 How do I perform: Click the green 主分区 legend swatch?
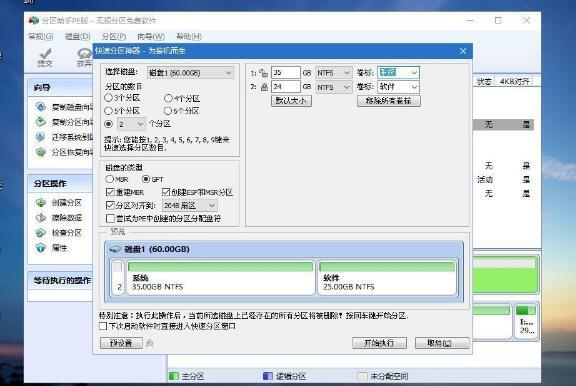point(173,376)
